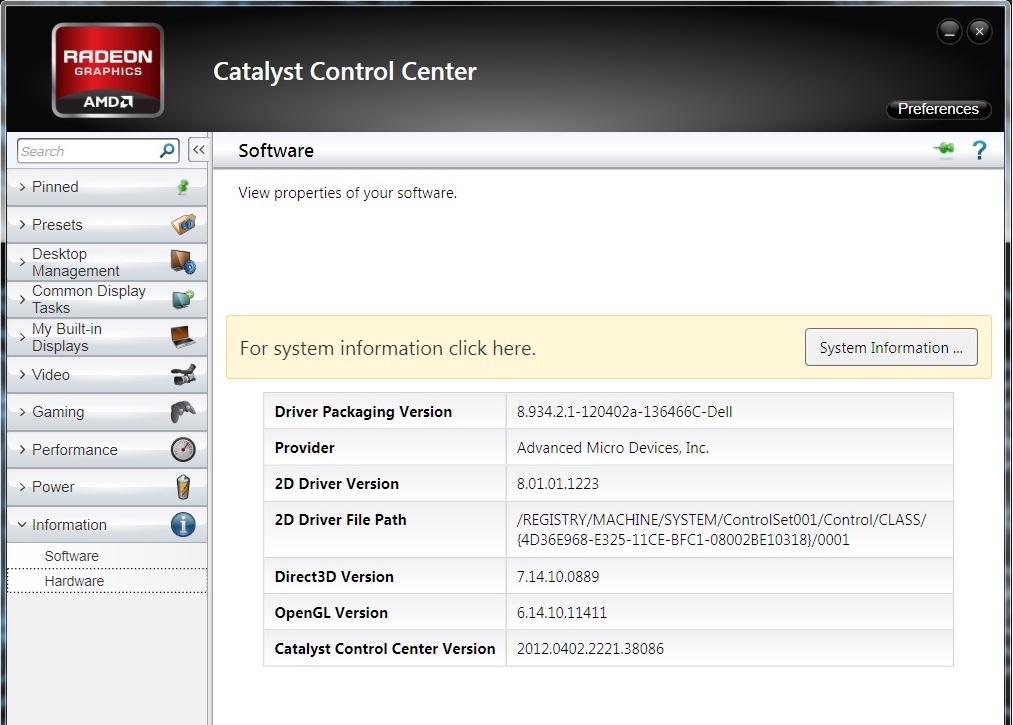The width and height of the screenshot is (1013, 725).
Task: Open help with the question mark icon
Action: 979,150
